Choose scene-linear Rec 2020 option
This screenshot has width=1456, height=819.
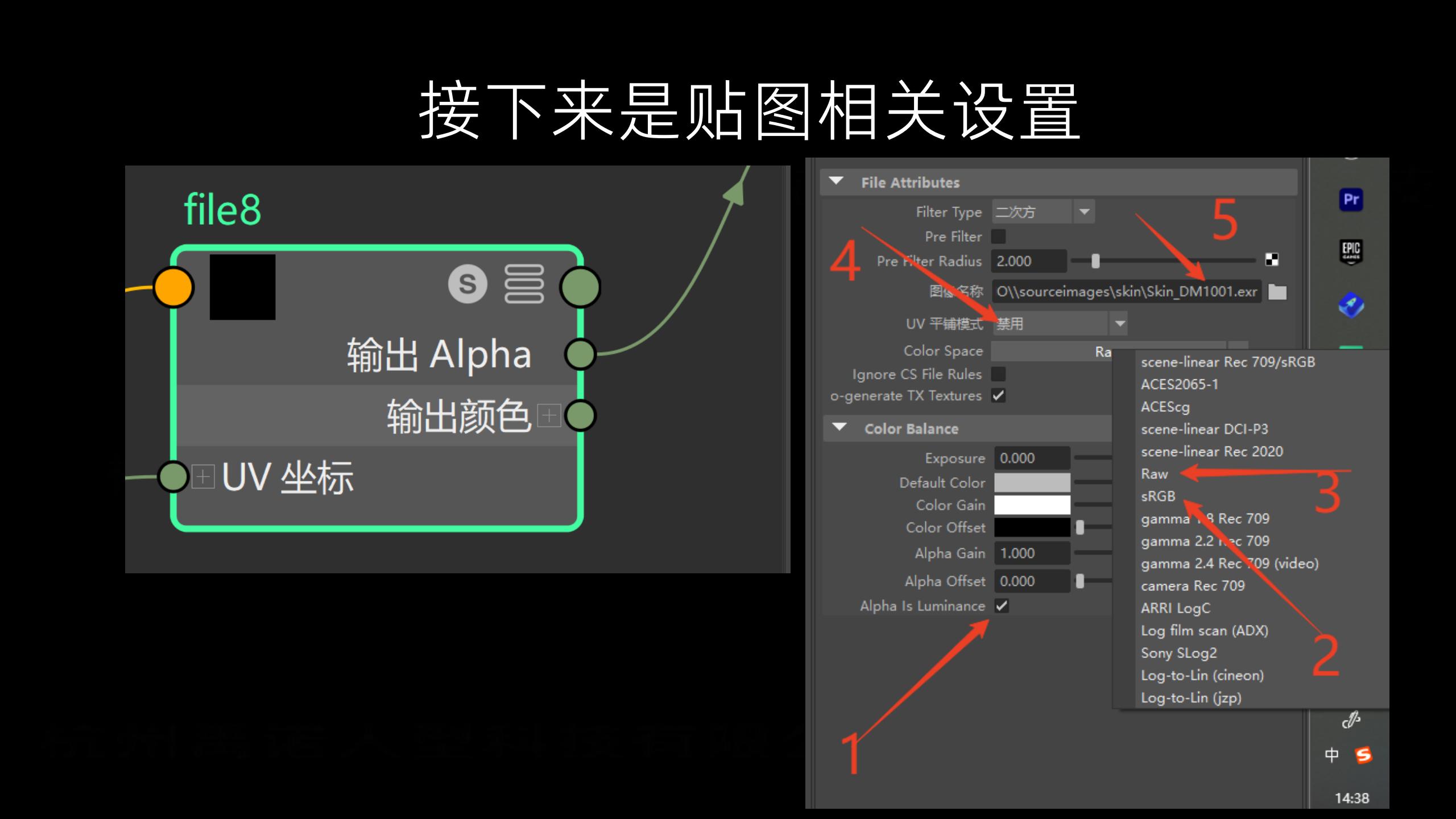(x=1212, y=452)
